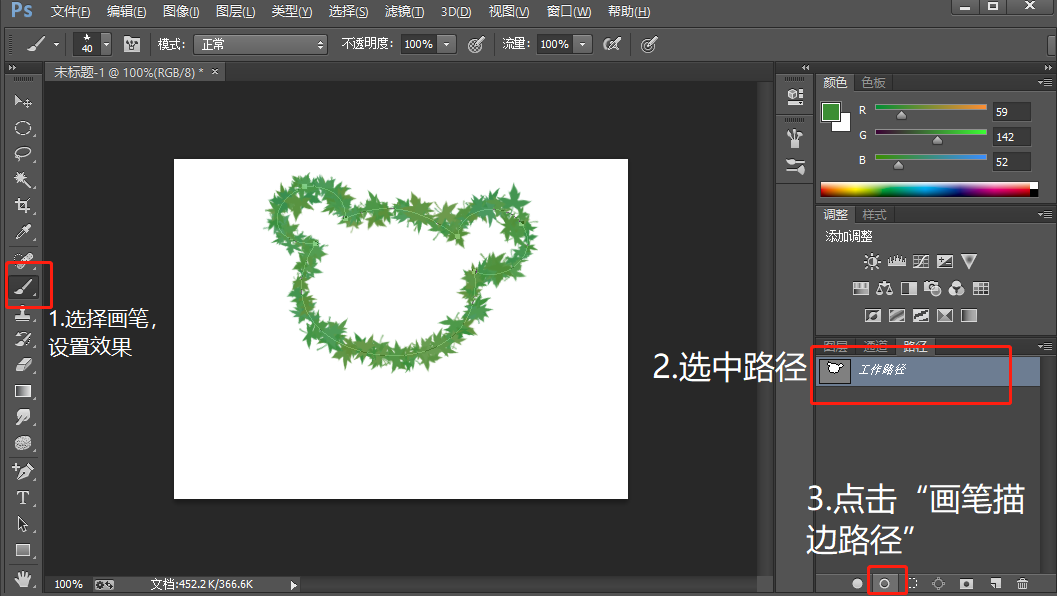Select the Magic Wand tool
Screen dimensions: 1057x596
click(23, 180)
